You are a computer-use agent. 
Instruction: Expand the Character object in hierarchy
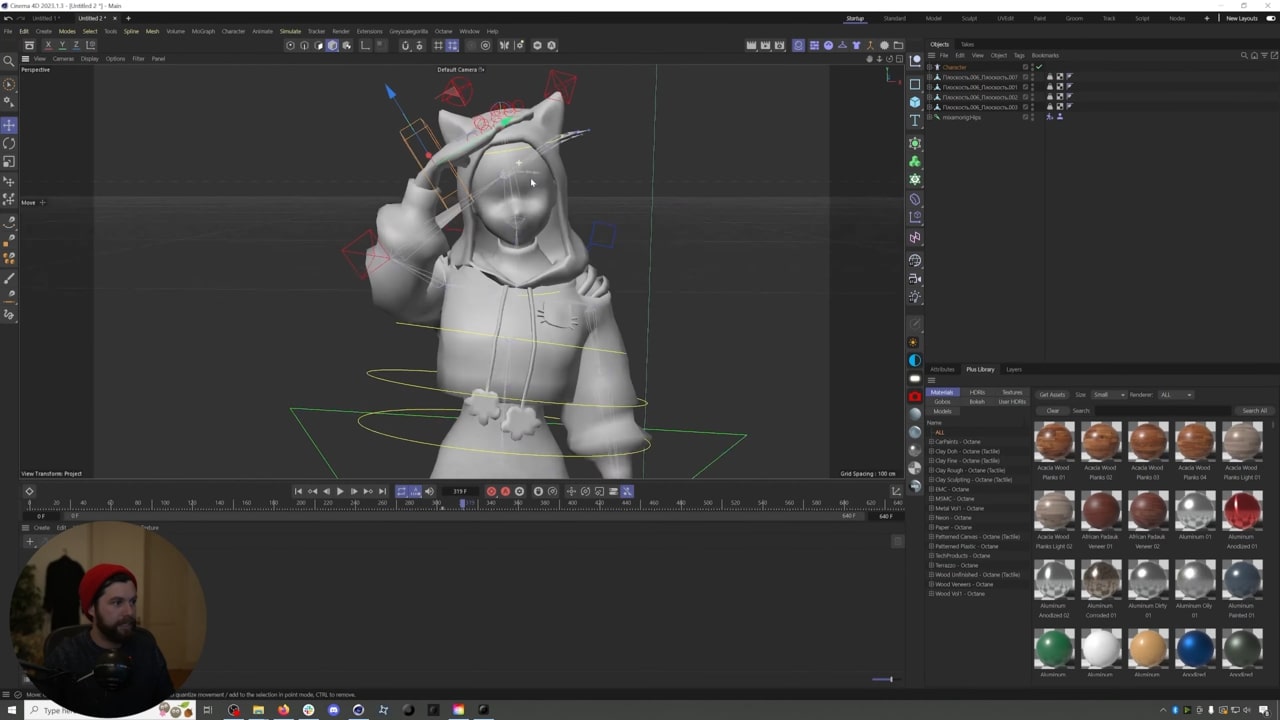tap(930, 67)
